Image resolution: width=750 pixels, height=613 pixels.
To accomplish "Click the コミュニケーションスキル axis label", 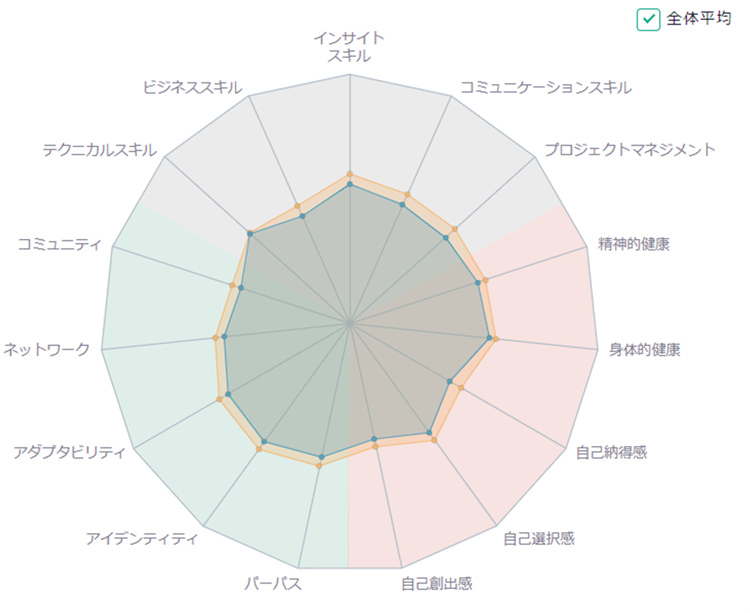I will tap(546, 88).
